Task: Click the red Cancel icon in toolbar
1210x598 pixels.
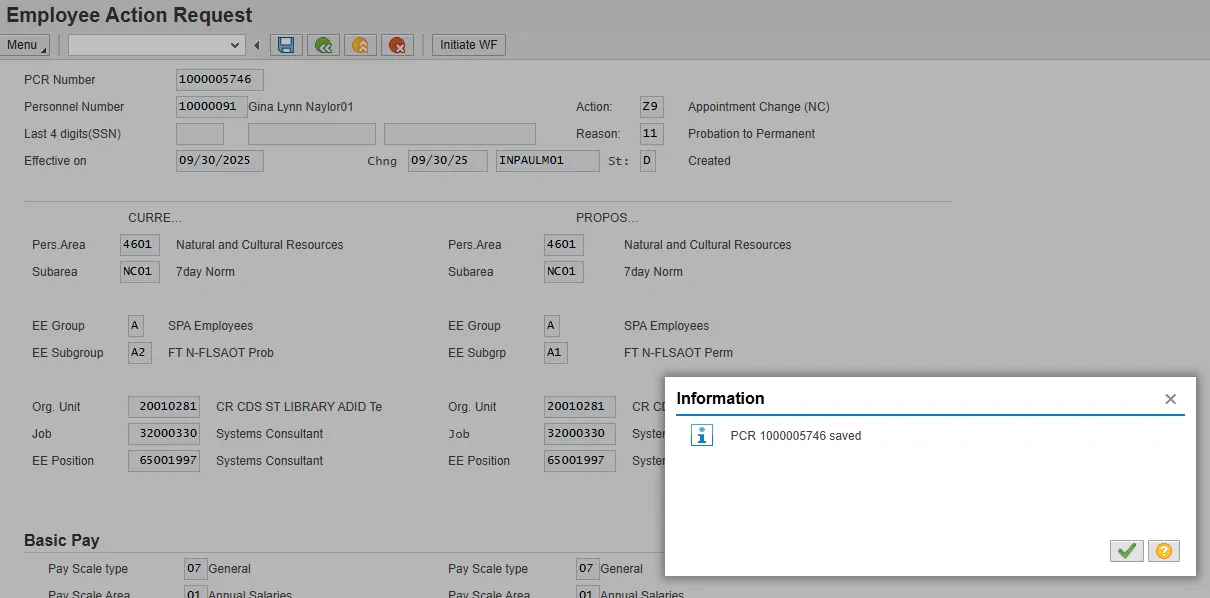Action: pyautogui.click(x=398, y=45)
